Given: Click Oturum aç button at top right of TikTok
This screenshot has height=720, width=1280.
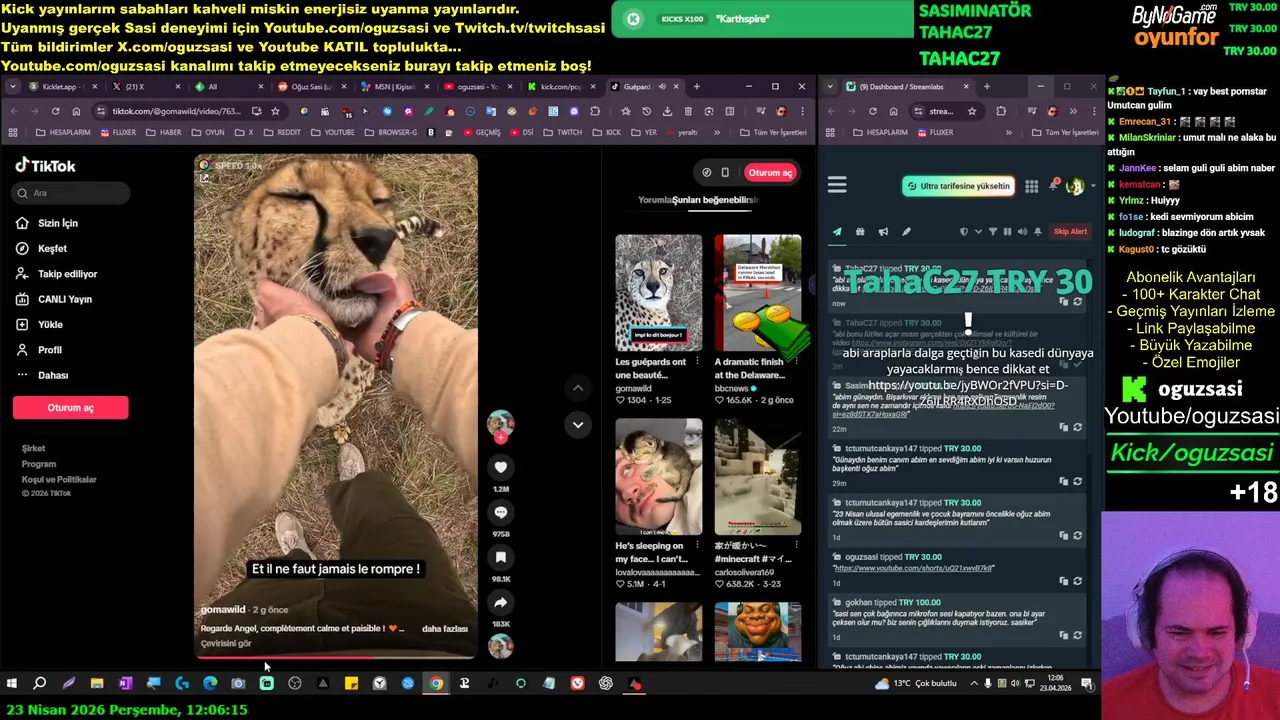Looking at the screenshot, I should coord(770,172).
